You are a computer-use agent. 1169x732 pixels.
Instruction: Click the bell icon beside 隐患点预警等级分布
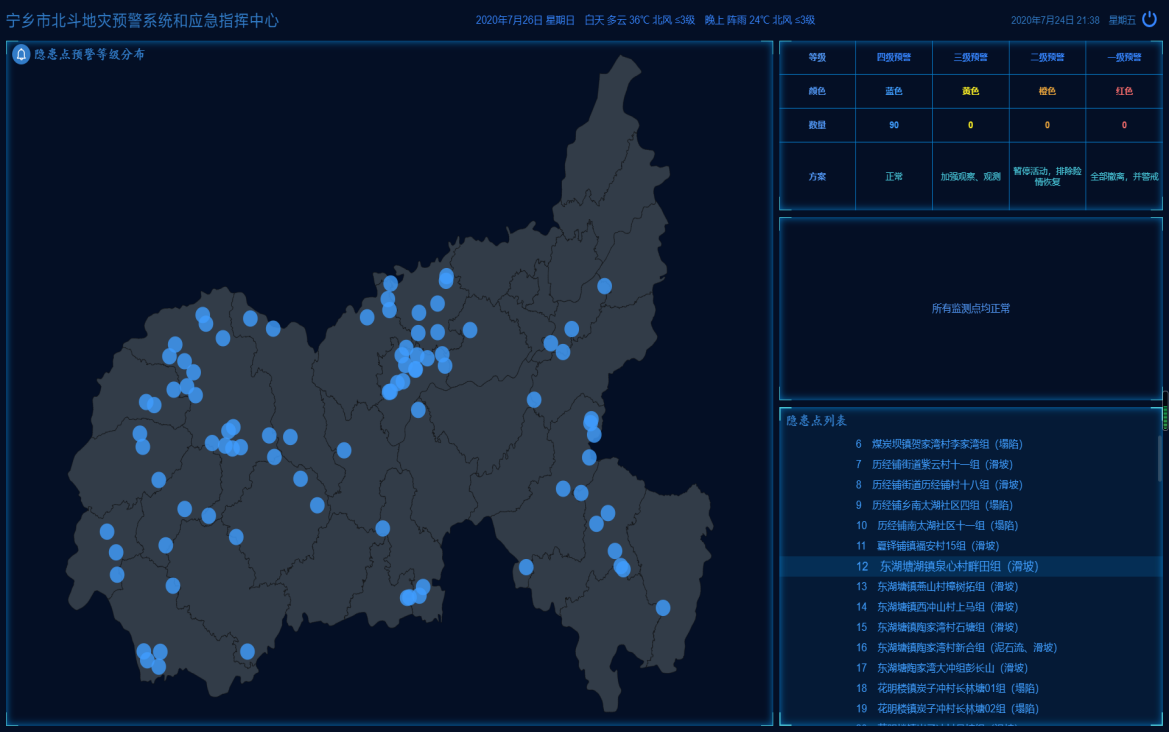(20, 55)
